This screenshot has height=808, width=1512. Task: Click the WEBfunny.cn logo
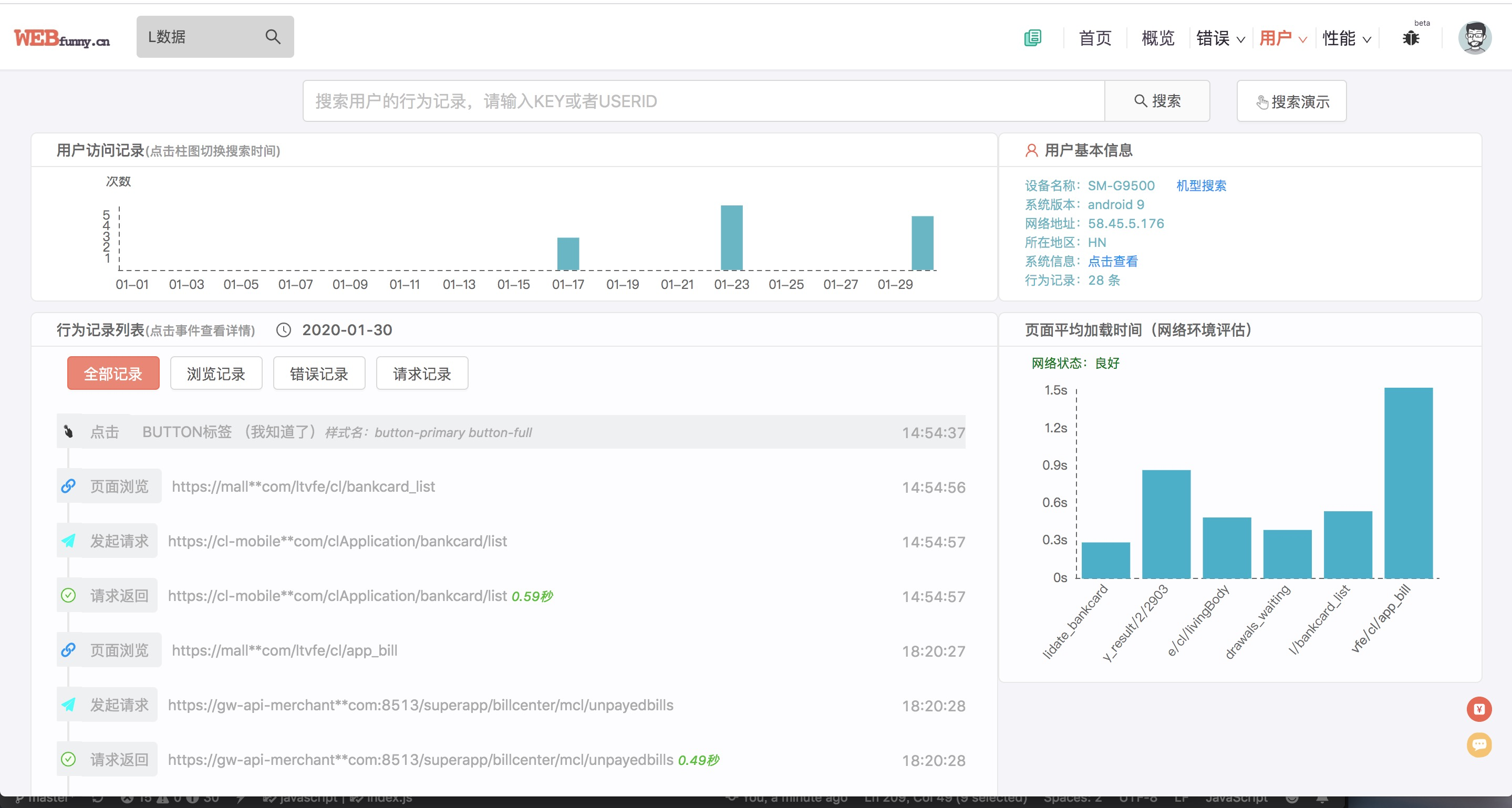61,38
